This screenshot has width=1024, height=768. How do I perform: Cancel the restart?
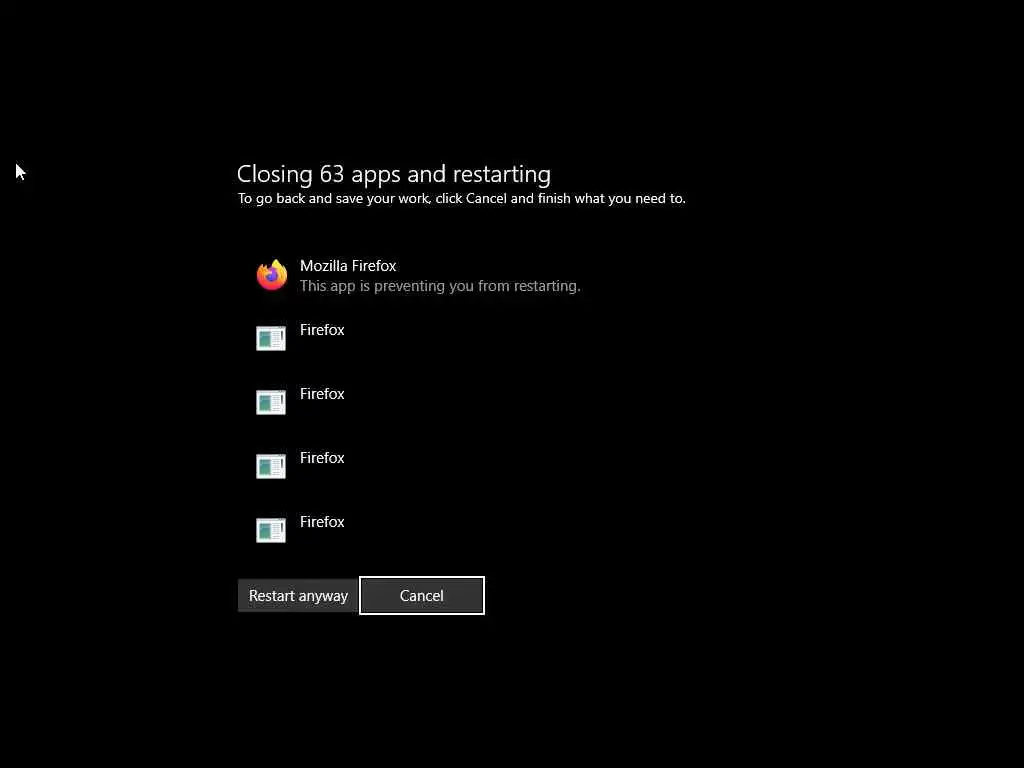(x=422, y=596)
